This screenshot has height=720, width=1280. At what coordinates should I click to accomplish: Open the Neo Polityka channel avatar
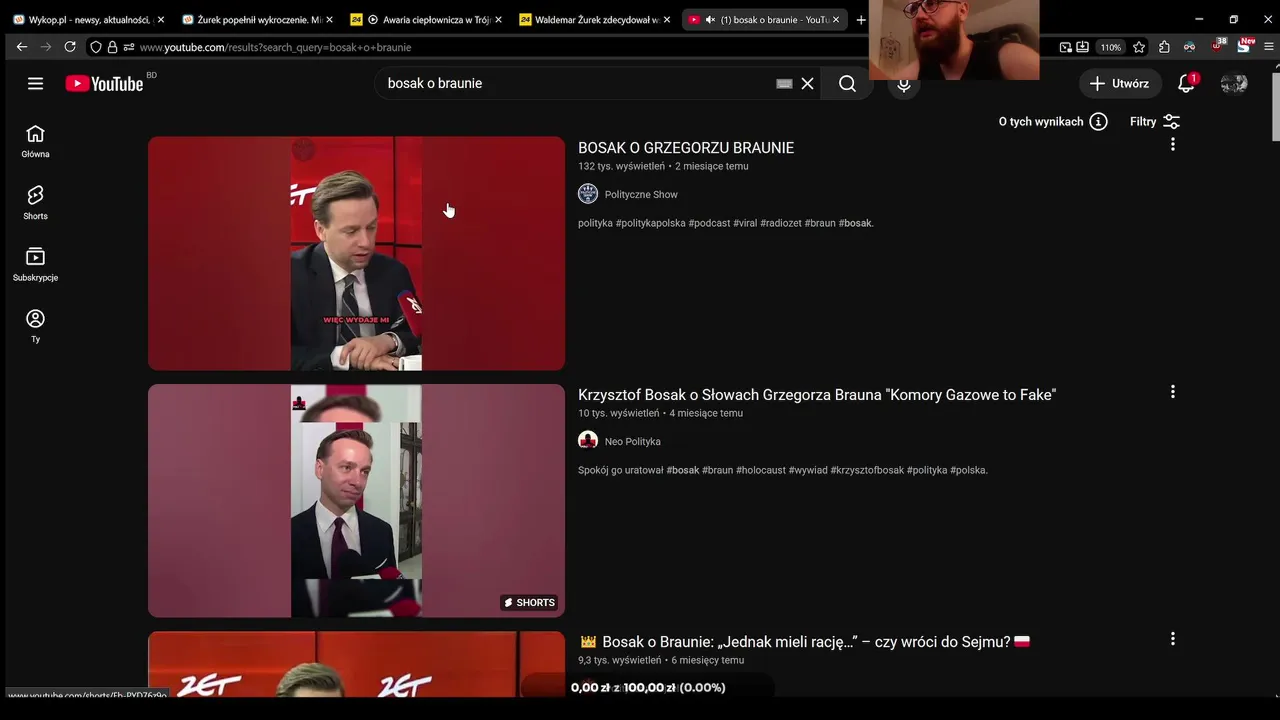588,441
